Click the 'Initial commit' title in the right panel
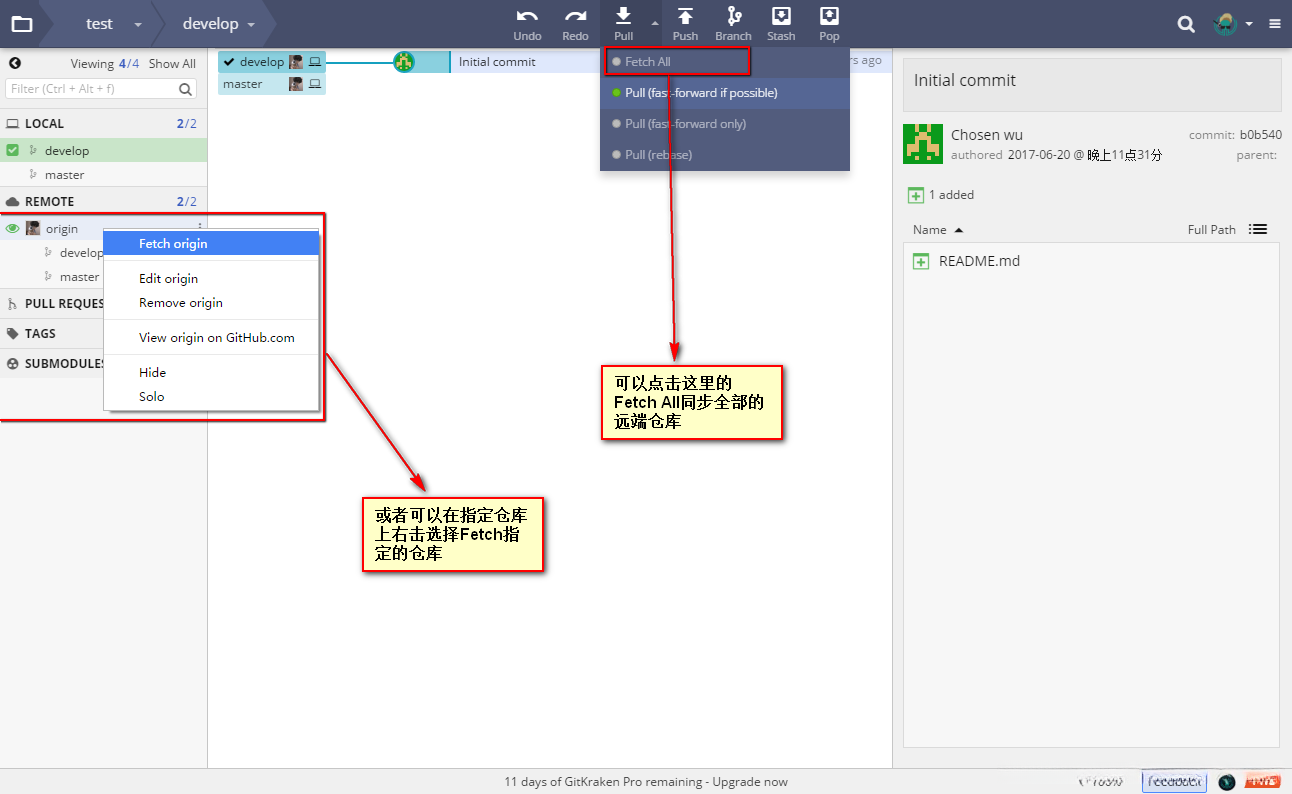This screenshot has height=794, width=1292. [x=965, y=80]
